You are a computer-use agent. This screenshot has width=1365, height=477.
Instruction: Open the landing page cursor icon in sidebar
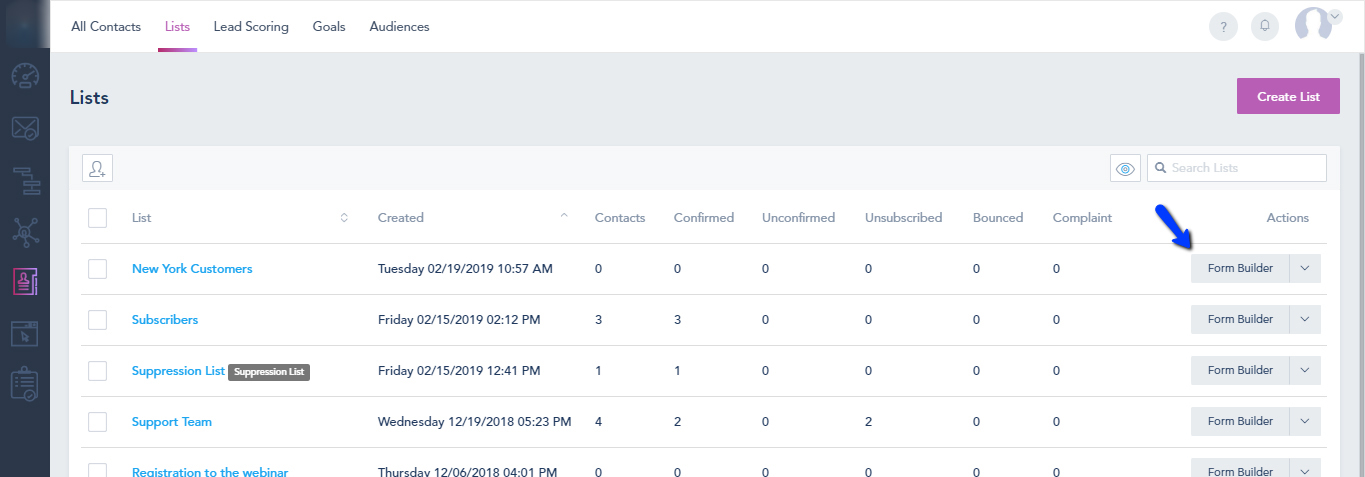[25, 334]
